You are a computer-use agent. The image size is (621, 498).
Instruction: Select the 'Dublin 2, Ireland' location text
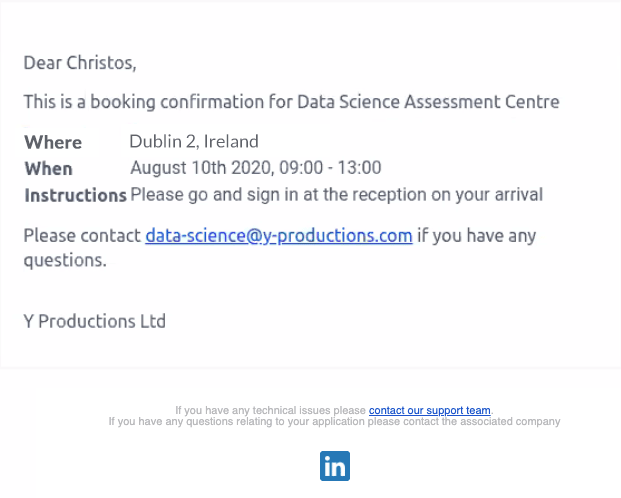click(x=194, y=142)
